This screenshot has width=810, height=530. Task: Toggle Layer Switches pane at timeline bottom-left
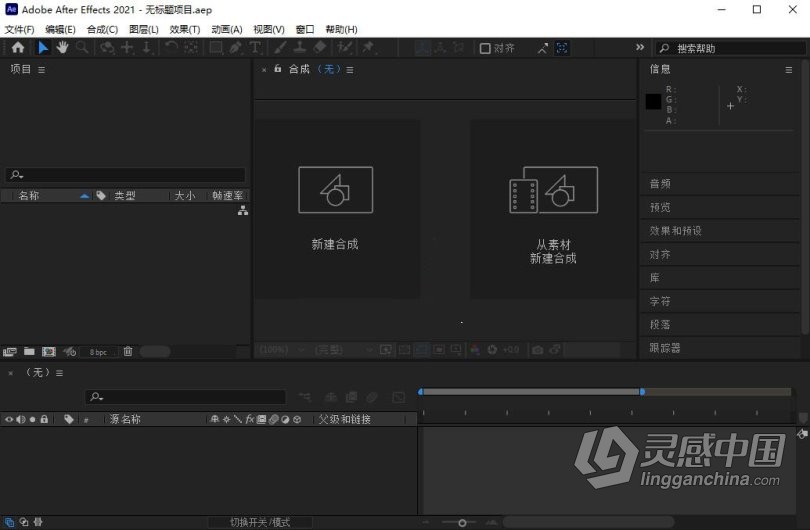(9, 522)
